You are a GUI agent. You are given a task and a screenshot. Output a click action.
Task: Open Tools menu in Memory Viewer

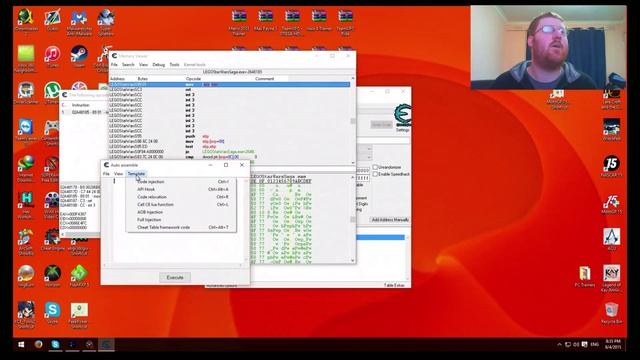click(x=174, y=65)
